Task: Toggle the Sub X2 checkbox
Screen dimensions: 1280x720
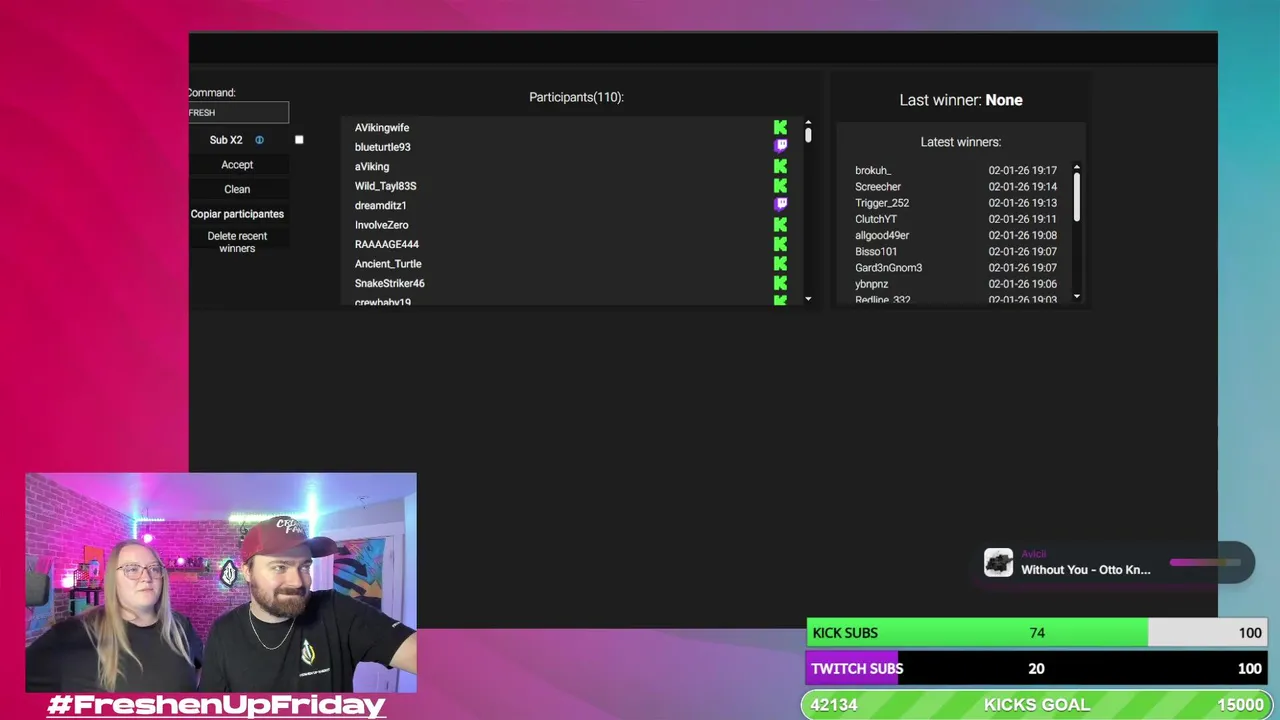Action: point(299,140)
